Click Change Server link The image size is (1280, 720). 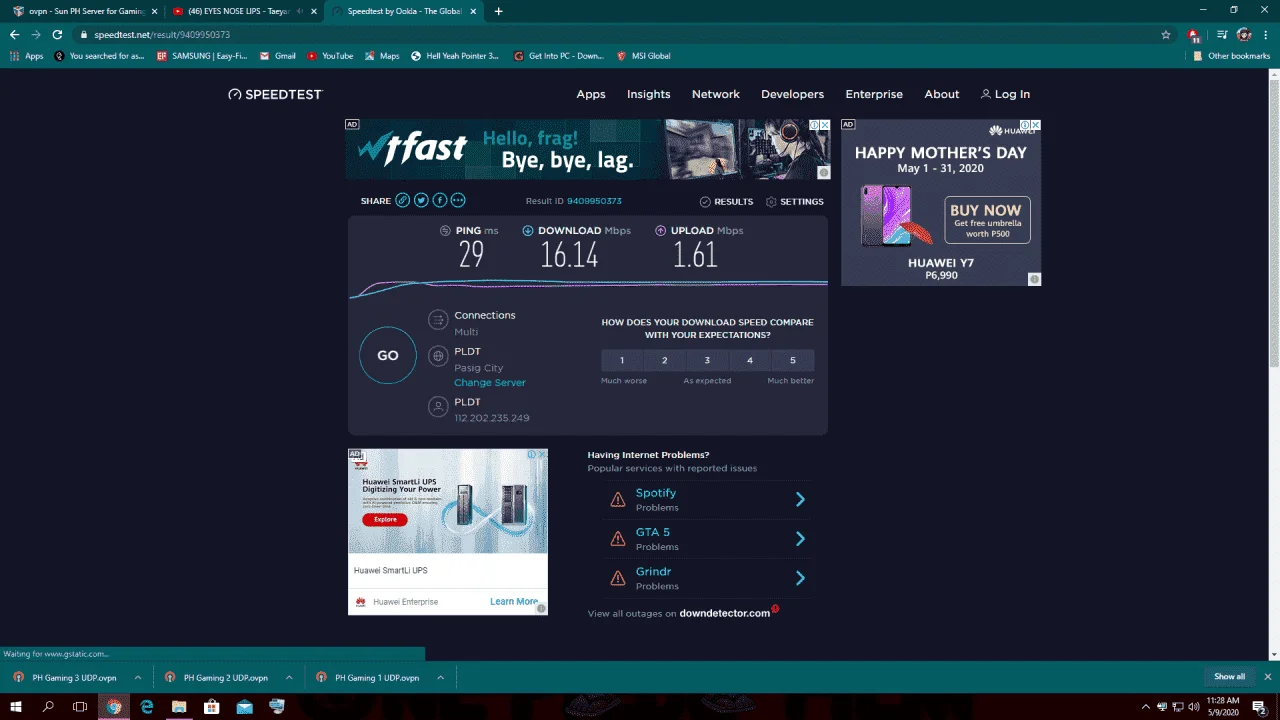pos(490,383)
